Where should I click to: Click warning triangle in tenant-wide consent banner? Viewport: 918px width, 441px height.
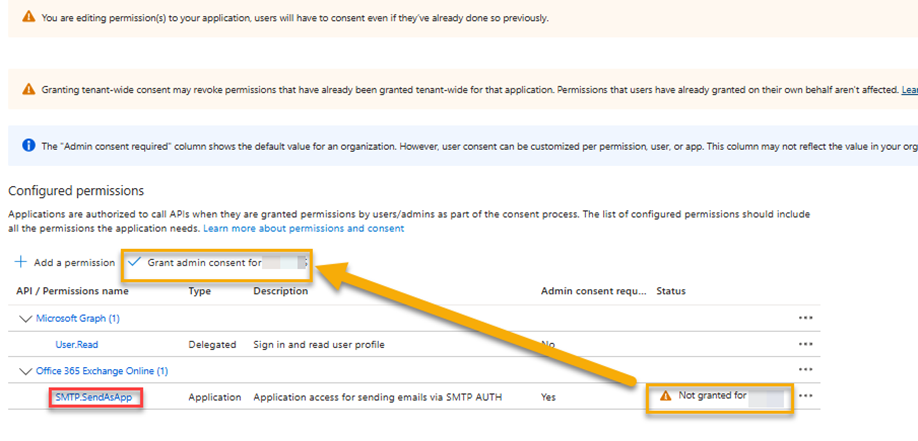click(x=29, y=89)
